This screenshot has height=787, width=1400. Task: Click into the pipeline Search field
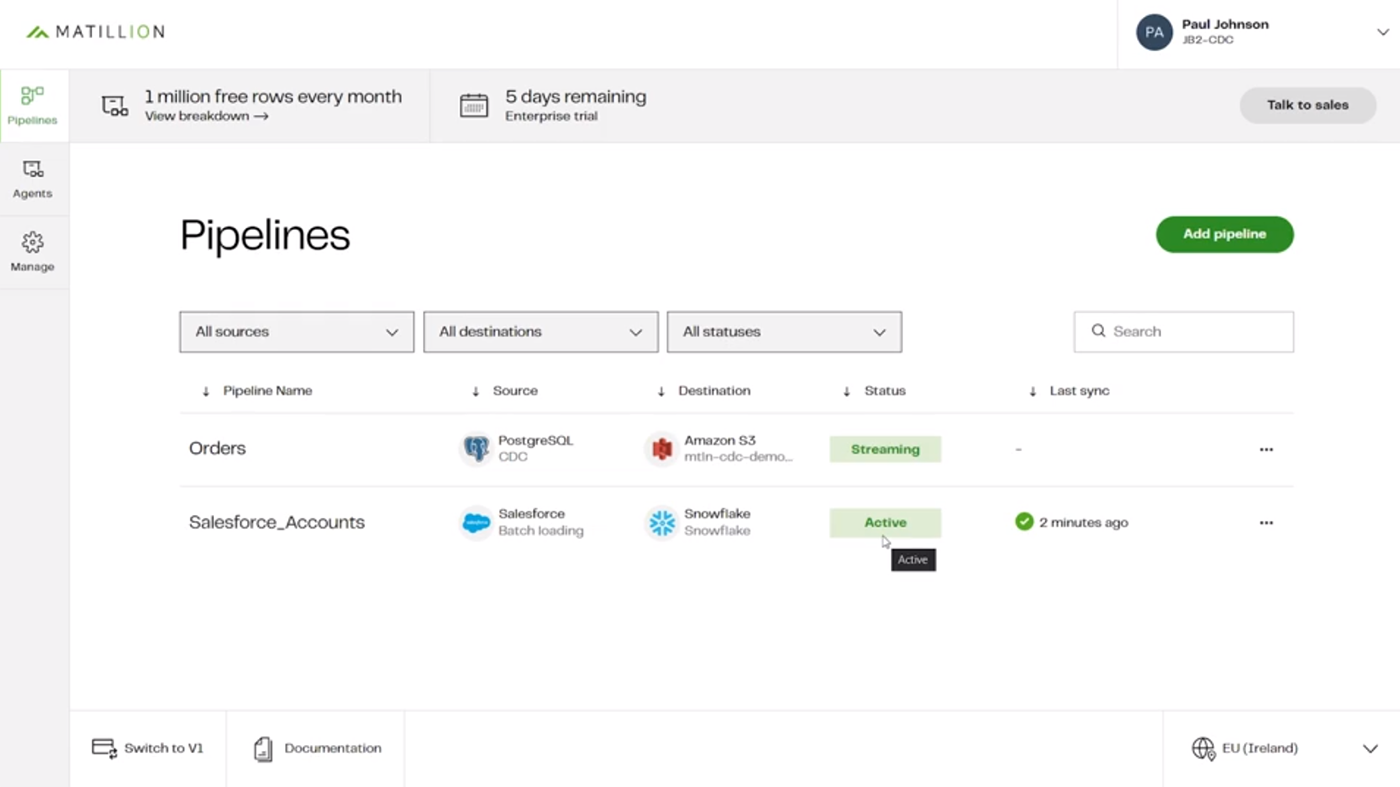coord(1184,332)
